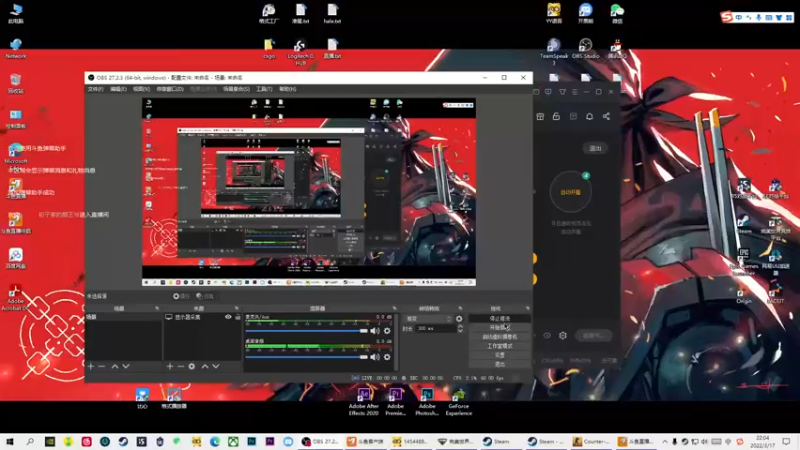Open the 工具(T) menu in OBS
The image size is (800, 450).
pyautogui.click(x=264, y=89)
